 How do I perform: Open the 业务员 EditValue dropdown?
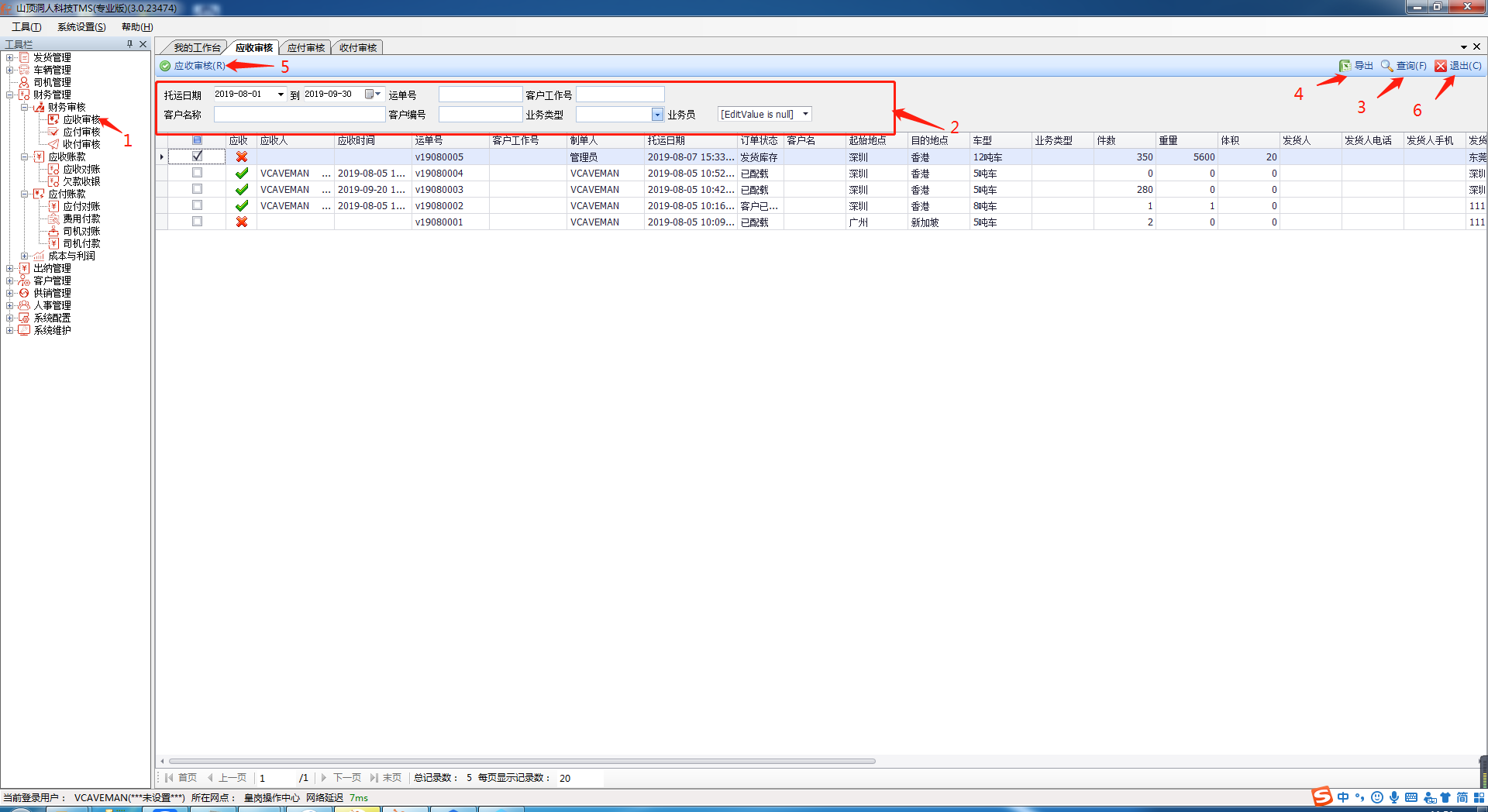tap(805, 114)
